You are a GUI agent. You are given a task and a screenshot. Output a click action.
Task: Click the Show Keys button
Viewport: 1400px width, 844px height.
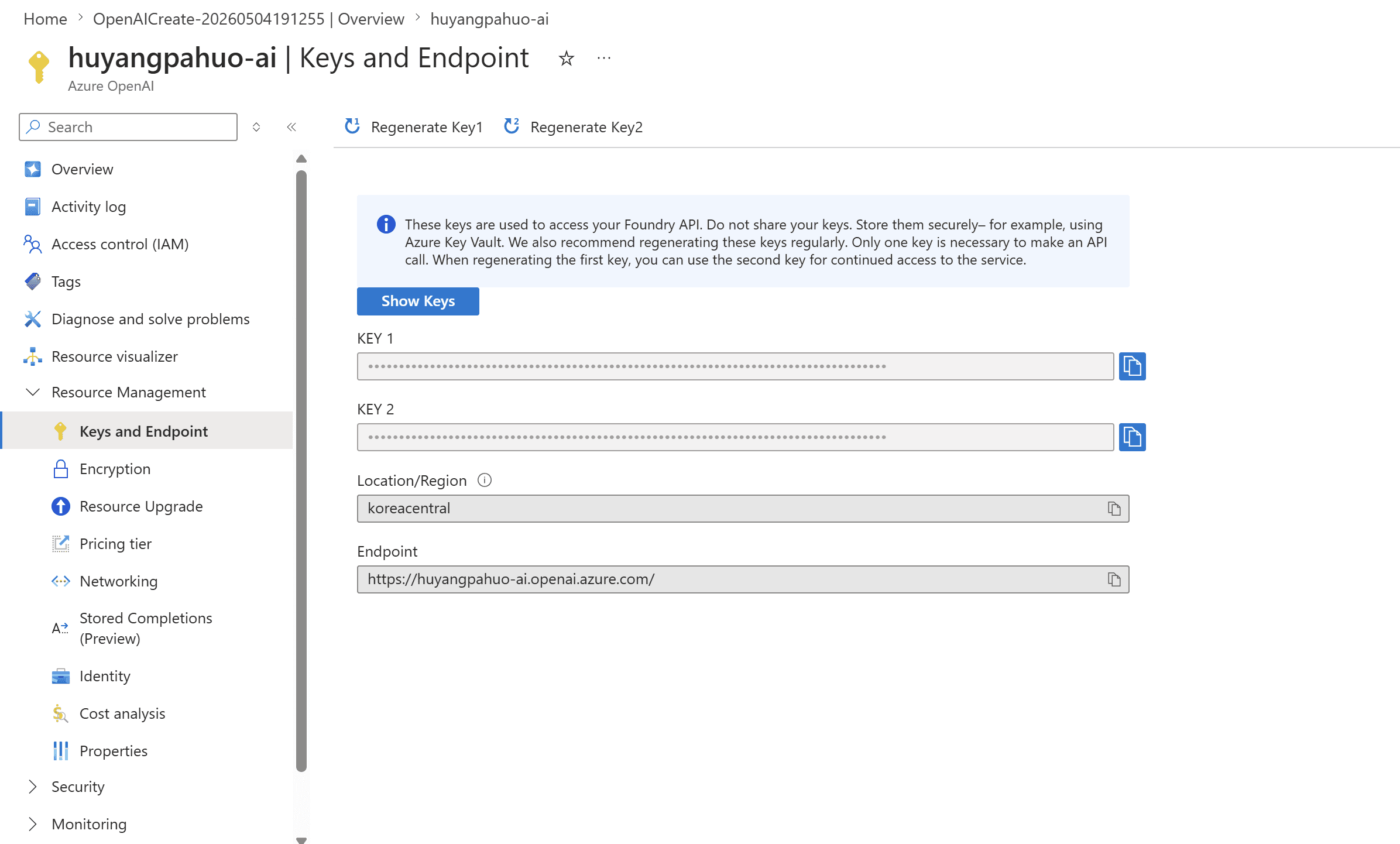418,301
